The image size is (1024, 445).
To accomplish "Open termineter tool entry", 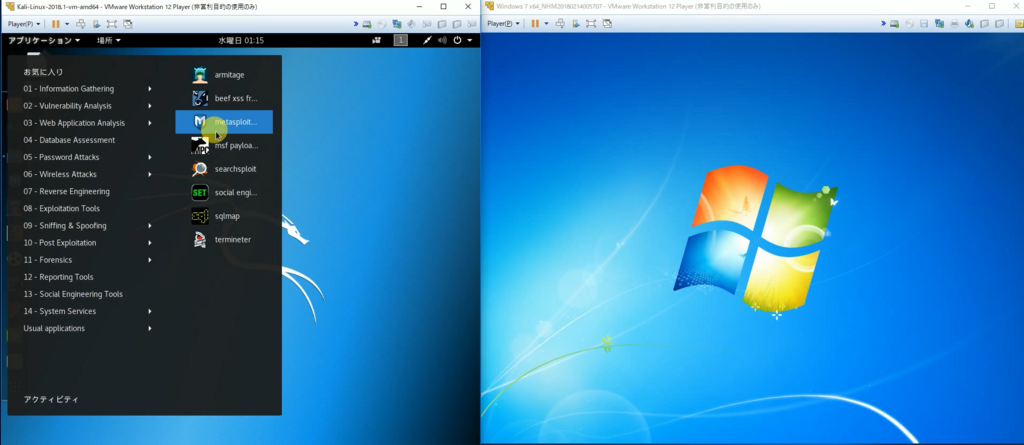I will click(224, 240).
